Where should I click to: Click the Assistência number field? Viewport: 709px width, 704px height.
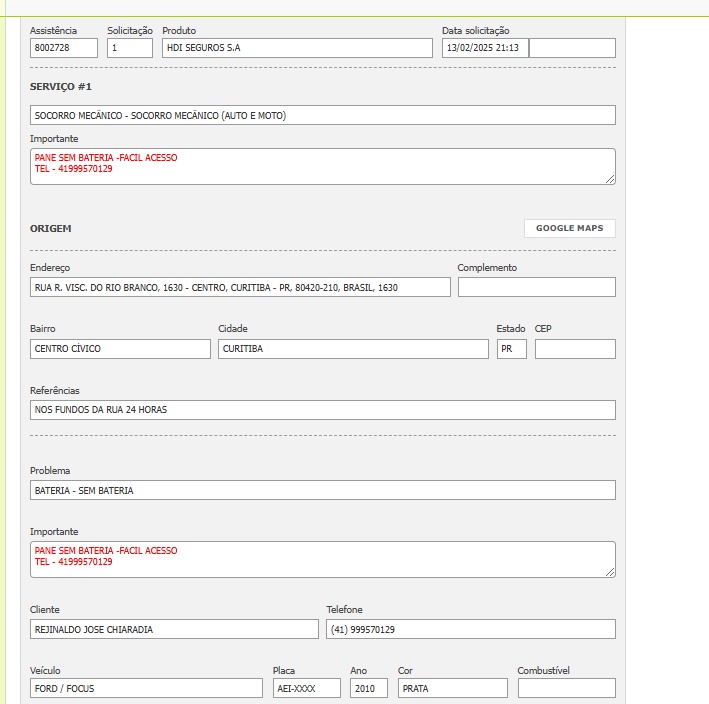point(64,48)
